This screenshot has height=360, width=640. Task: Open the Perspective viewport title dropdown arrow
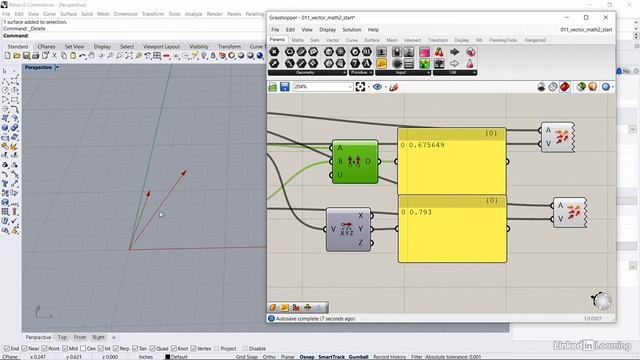pos(57,67)
